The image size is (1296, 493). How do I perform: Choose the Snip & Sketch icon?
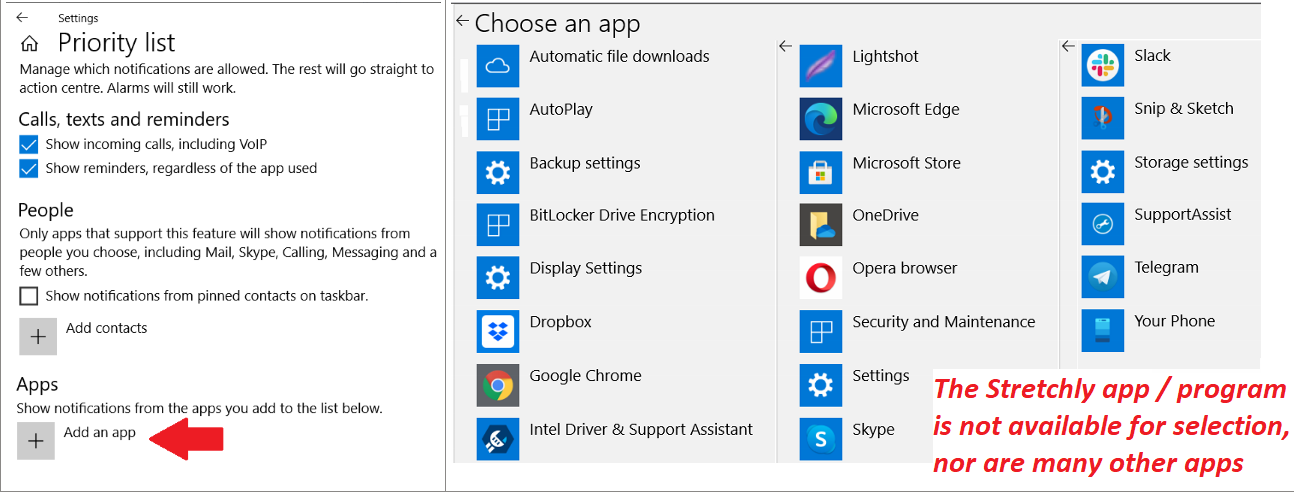[x=1103, y=117]
